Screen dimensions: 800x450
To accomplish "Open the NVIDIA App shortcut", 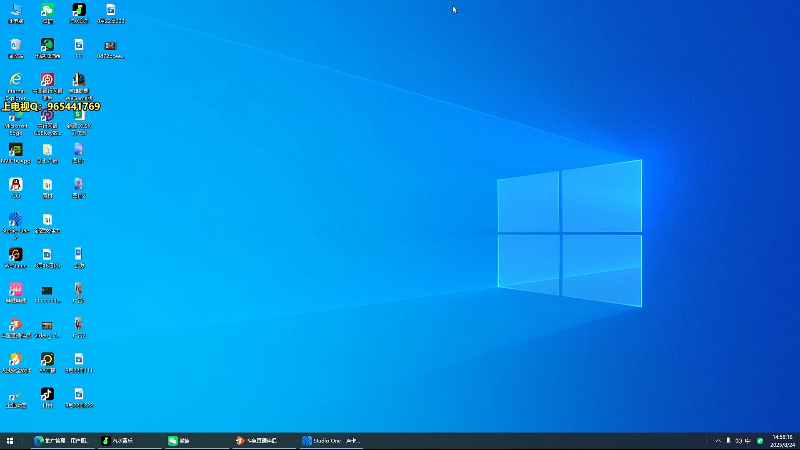I will (x=16, y=154).
